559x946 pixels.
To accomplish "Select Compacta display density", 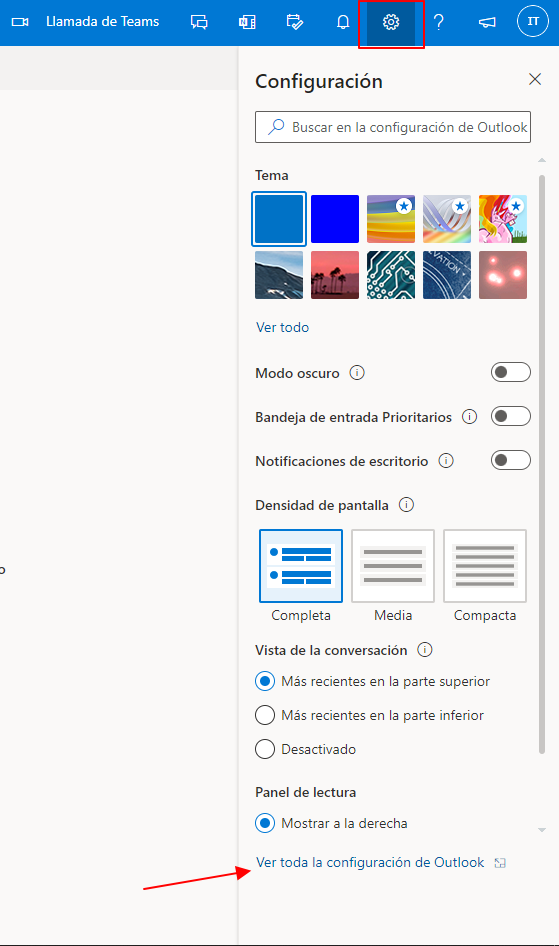I will coord(485,566).
